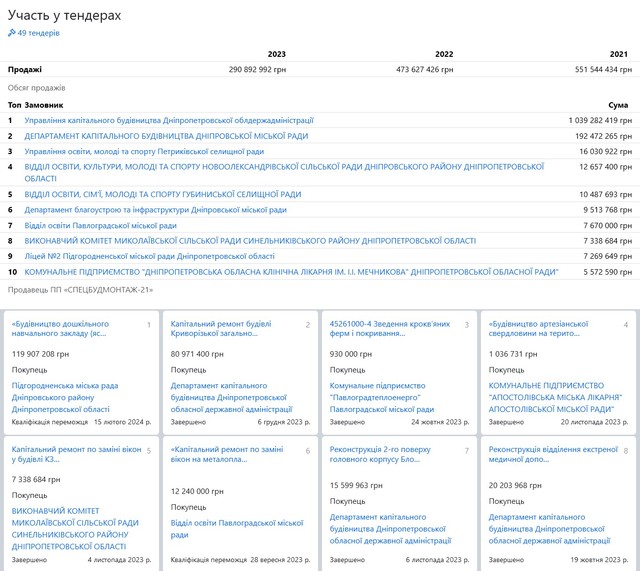Open tender Реконструкція 2-го поверху головного корпусу
Screen dimensions: 640x571
(380, 454)
